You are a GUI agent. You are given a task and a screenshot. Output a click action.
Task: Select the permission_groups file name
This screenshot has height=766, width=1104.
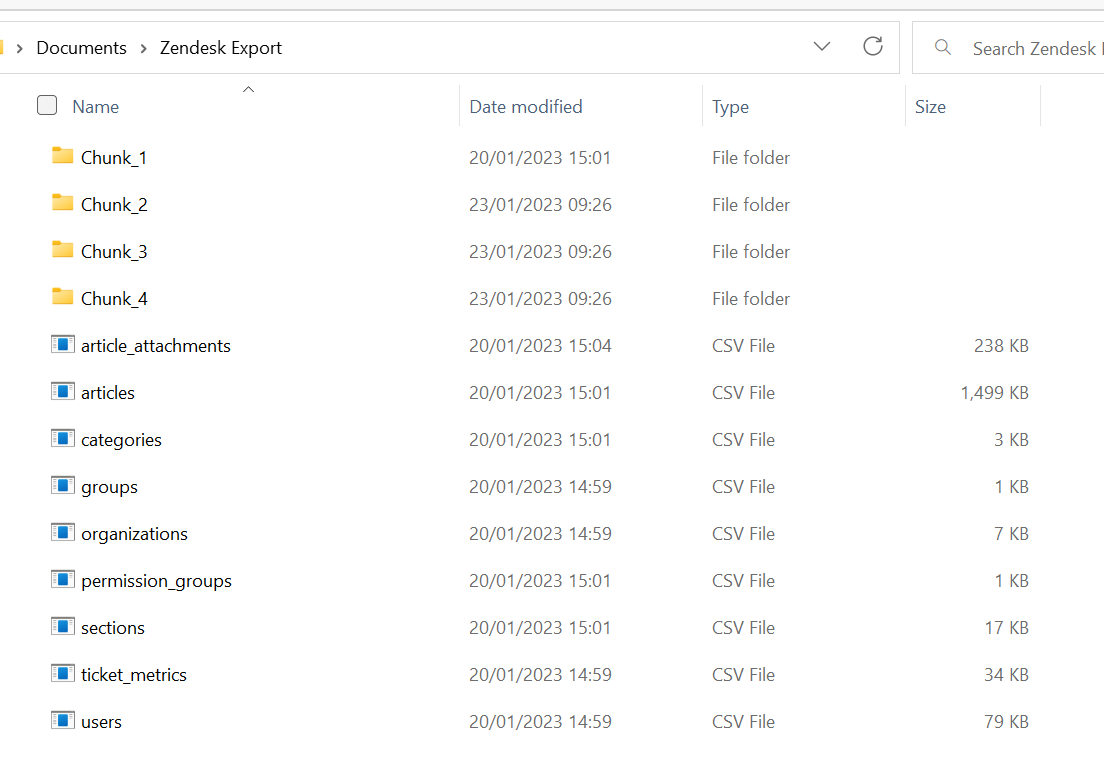[156, 582]
